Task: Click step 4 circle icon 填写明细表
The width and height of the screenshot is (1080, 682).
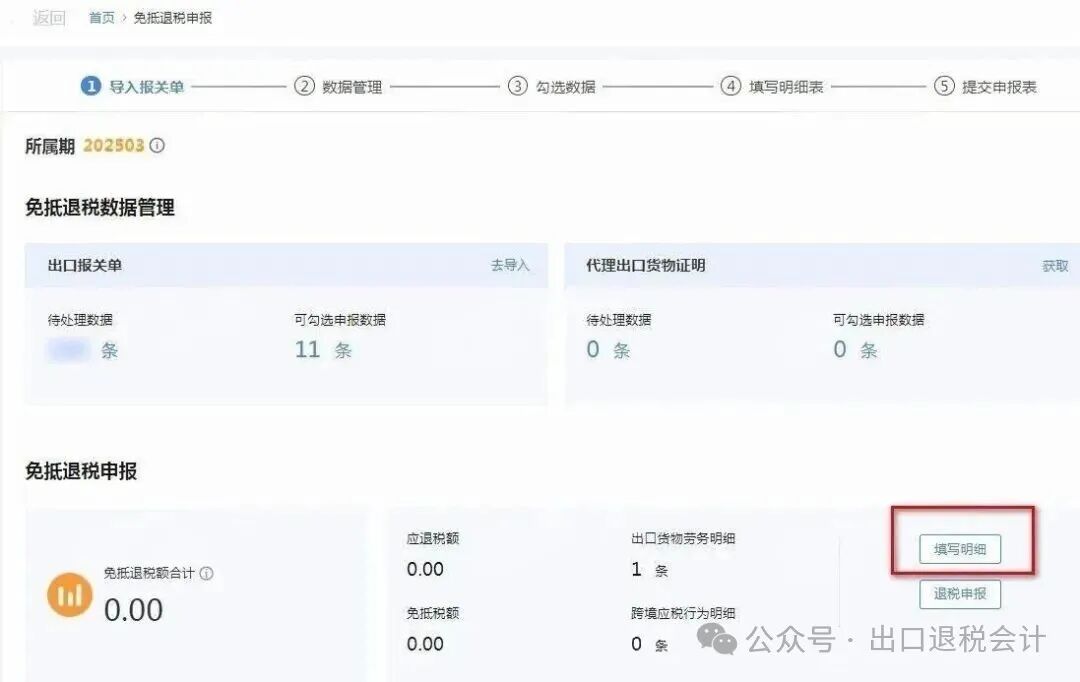Action: 731,86
